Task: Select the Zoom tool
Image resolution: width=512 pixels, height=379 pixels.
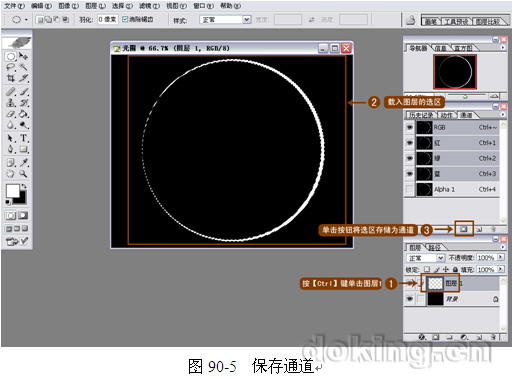Action: [x=23, y=174]
